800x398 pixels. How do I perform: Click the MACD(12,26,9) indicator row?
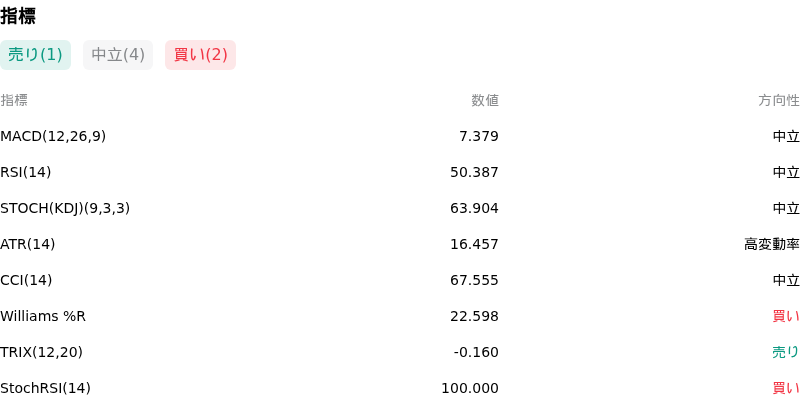tap(400, 136)
